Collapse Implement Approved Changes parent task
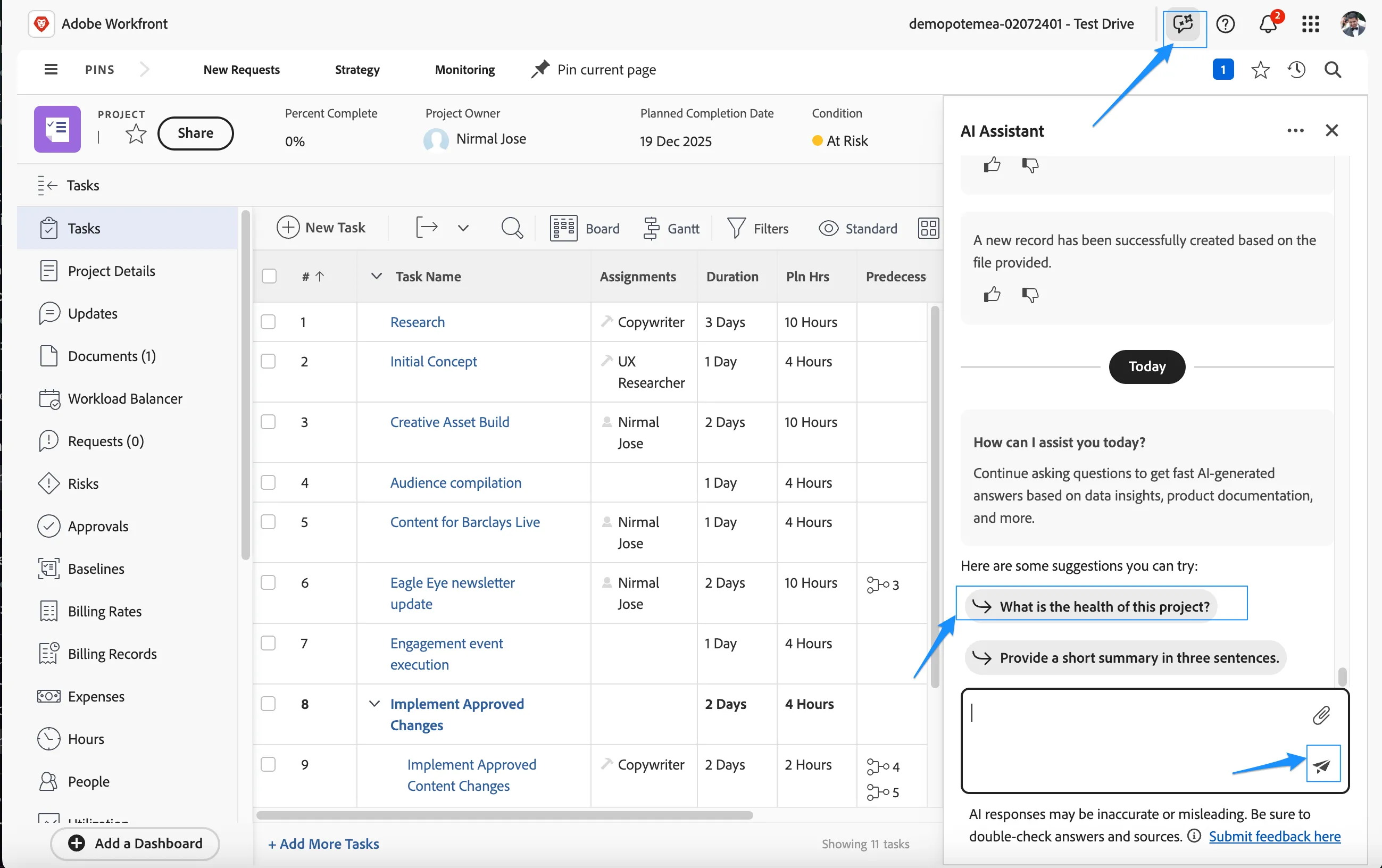Viewport: 1382px width, 868px height. pyautogui.click(x=374, y=703)
